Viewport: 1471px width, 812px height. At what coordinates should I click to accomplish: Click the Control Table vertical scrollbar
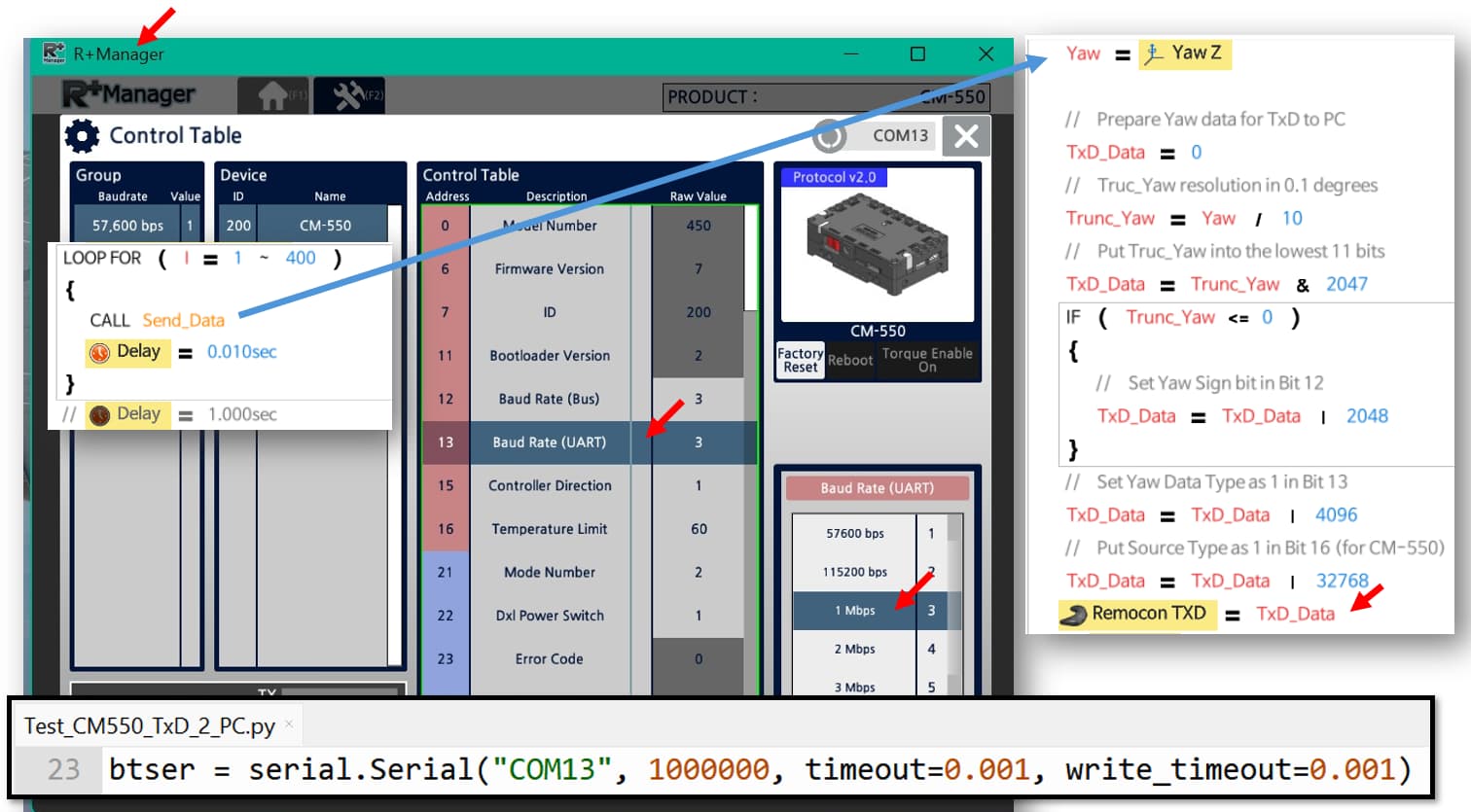tap(750, 258)
